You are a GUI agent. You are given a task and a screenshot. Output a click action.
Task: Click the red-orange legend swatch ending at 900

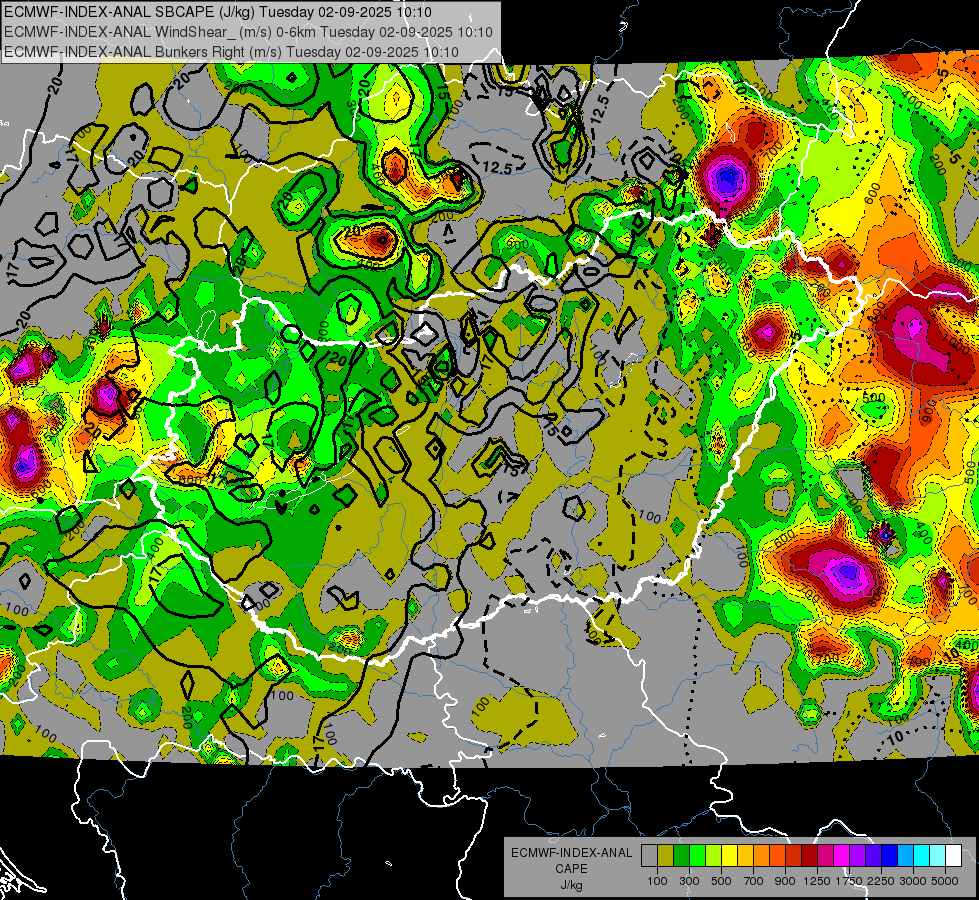(x=777, y=856)
